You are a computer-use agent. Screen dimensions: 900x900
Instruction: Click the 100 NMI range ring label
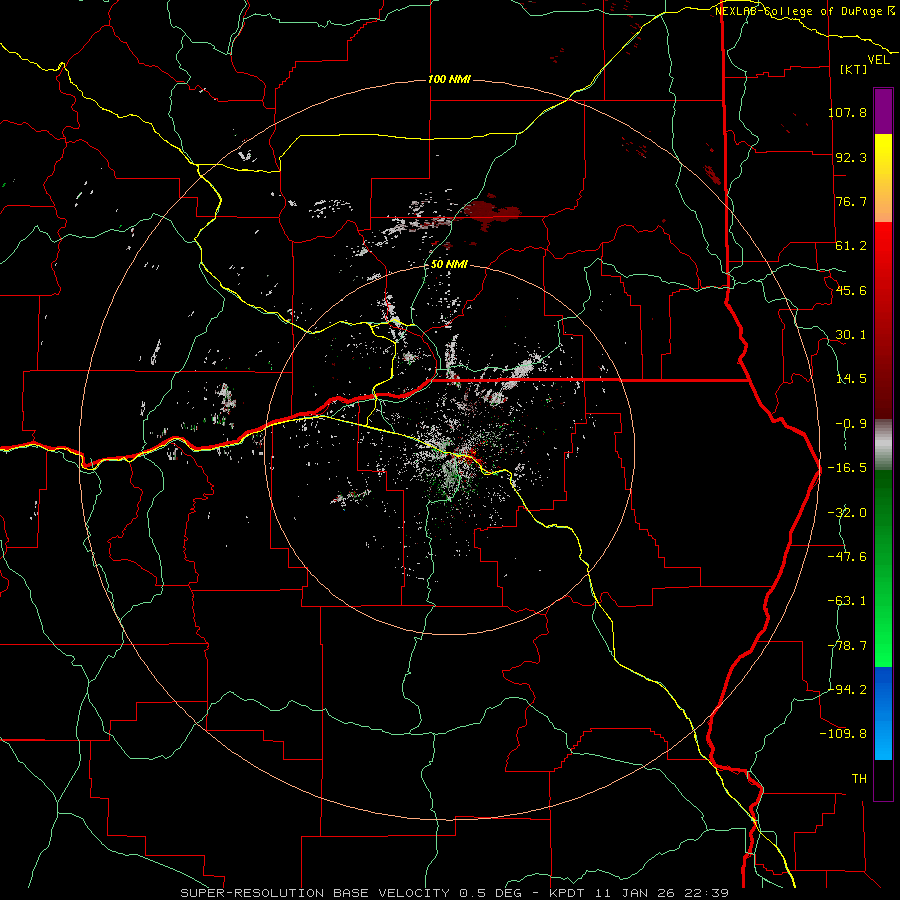[x=449, y=79]
